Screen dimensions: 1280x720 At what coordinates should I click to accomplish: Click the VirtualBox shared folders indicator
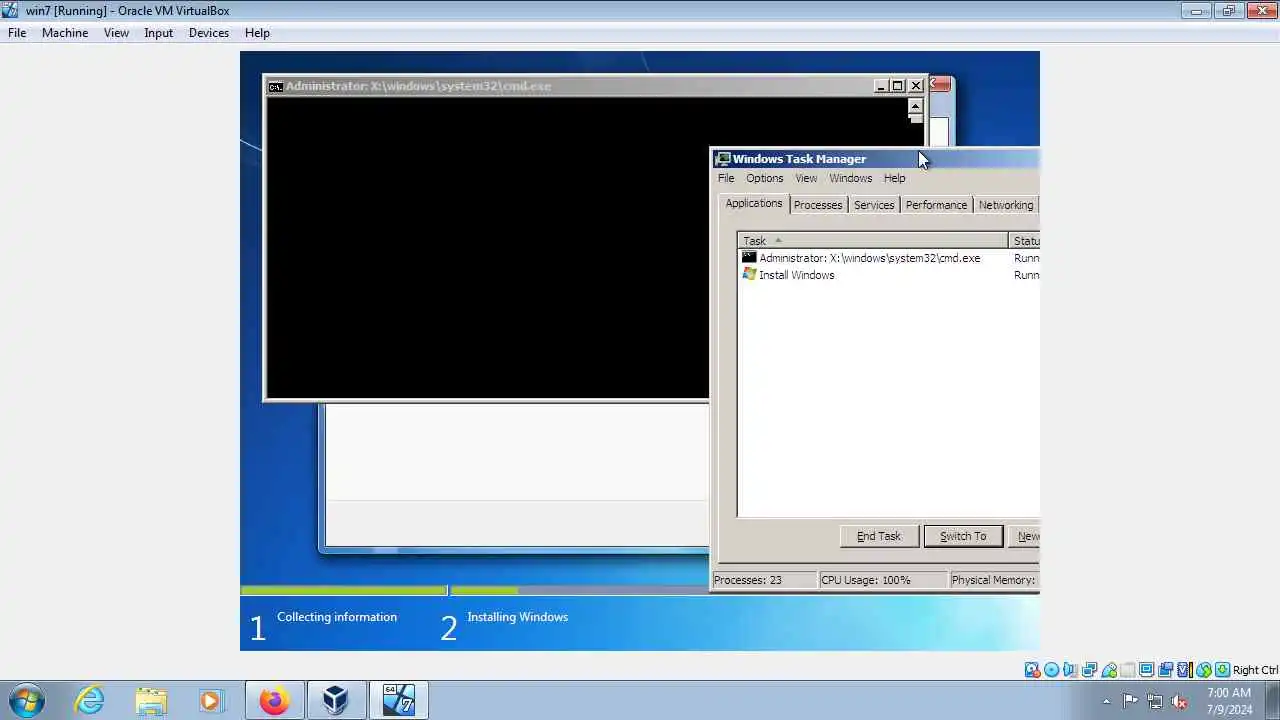[1127, 670]
